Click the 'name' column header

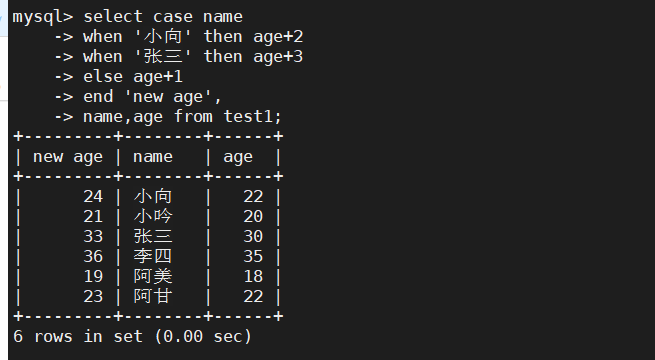coord(153,157)
